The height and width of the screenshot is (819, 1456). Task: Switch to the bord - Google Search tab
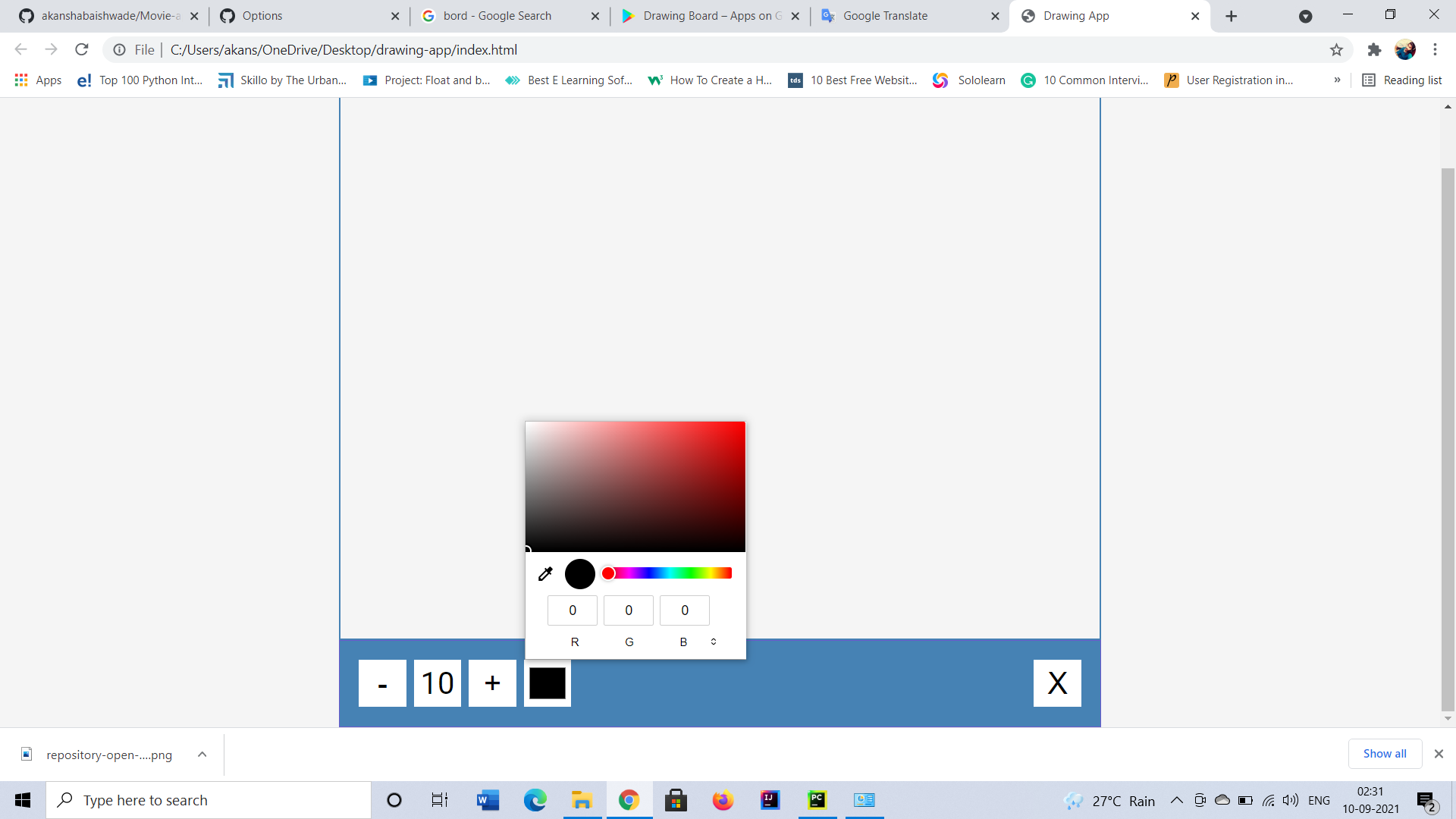[497, 15]
